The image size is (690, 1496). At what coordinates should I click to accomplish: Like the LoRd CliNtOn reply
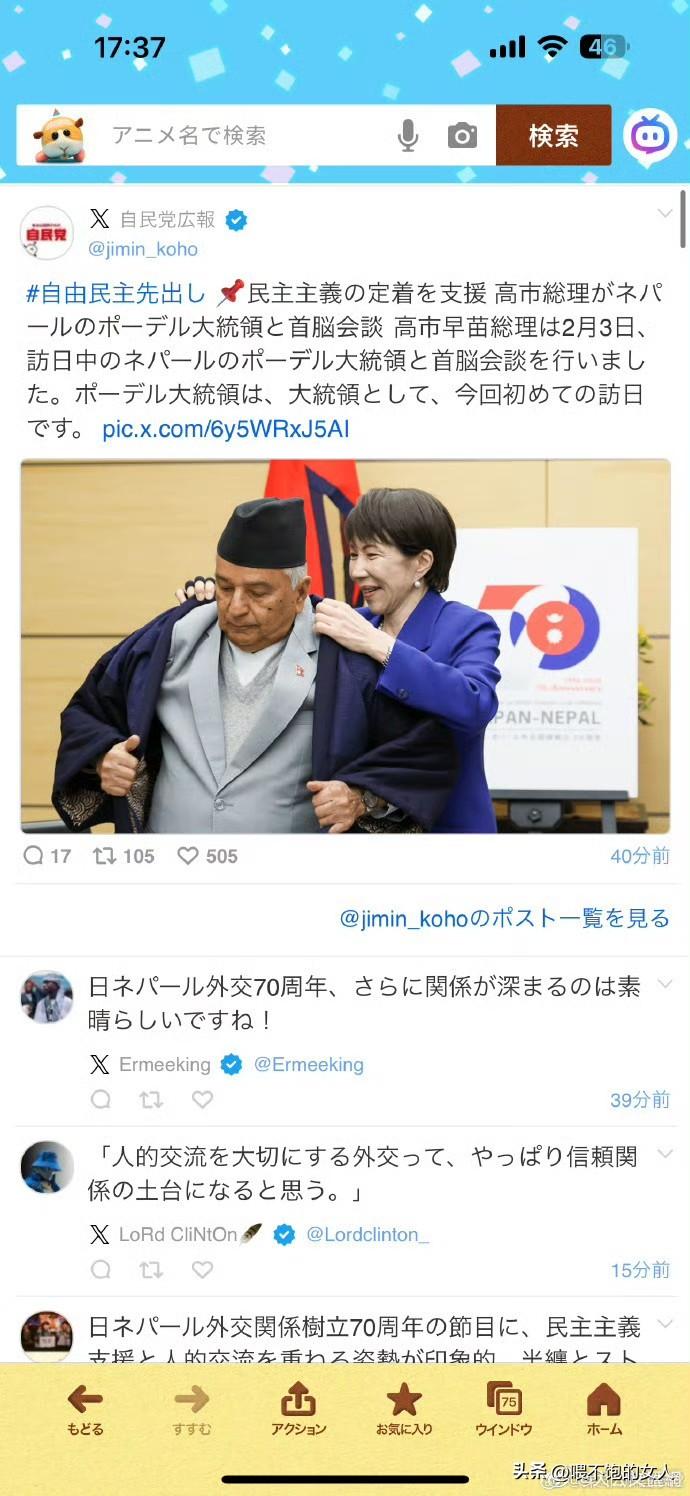point(203,1270)
